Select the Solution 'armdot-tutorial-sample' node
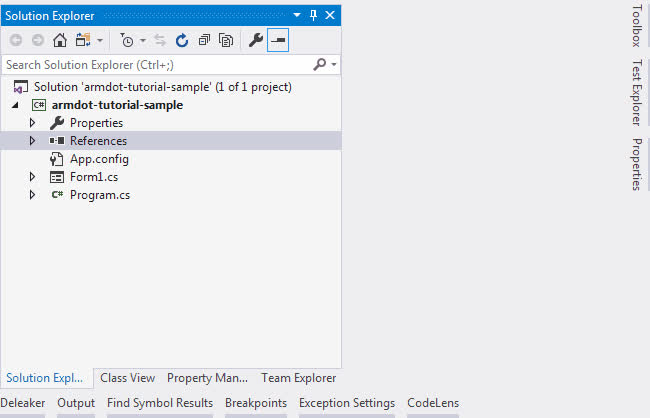650x418 pixels. point(162,87)
